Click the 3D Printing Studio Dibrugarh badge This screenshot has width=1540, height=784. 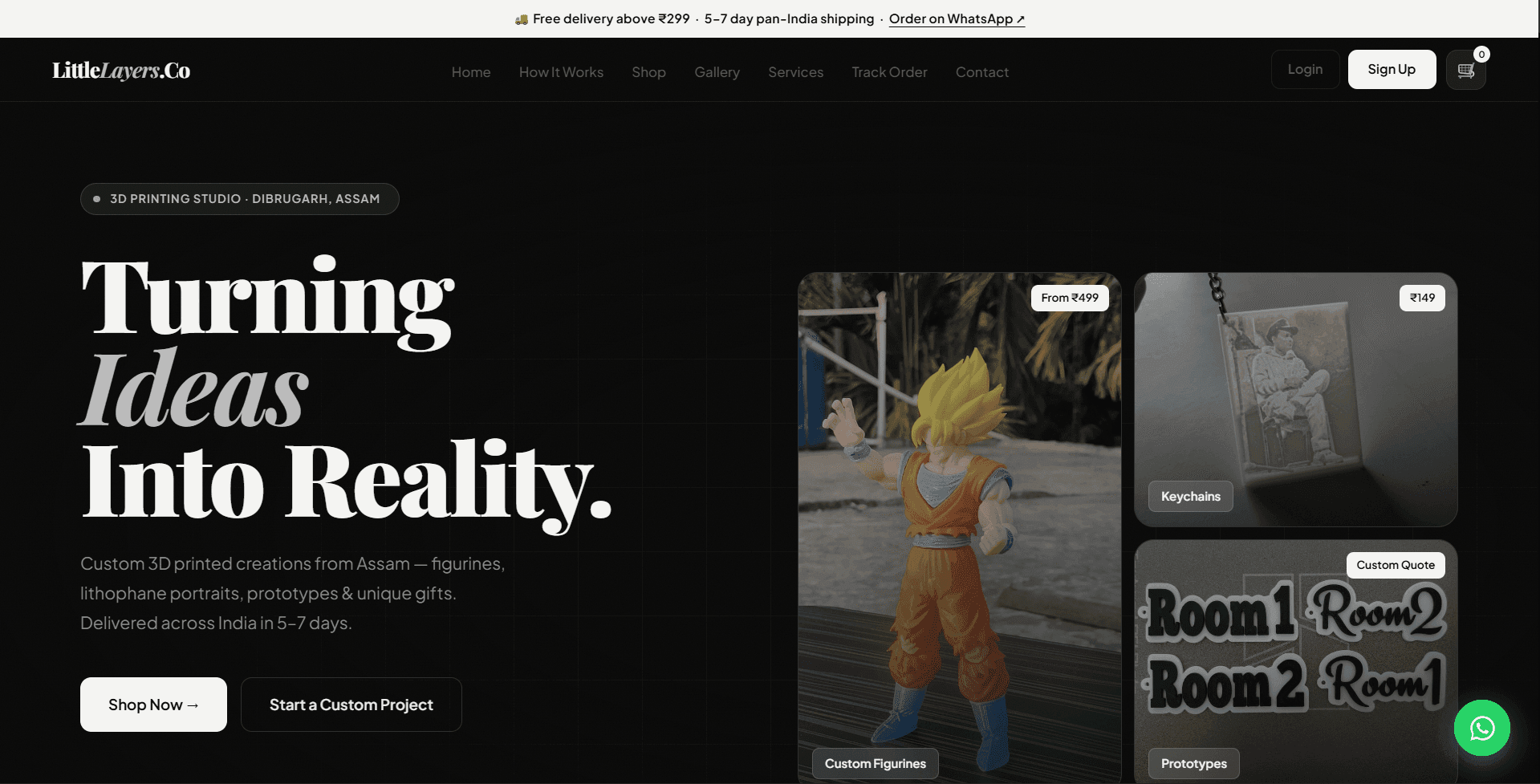click(239, 199)
